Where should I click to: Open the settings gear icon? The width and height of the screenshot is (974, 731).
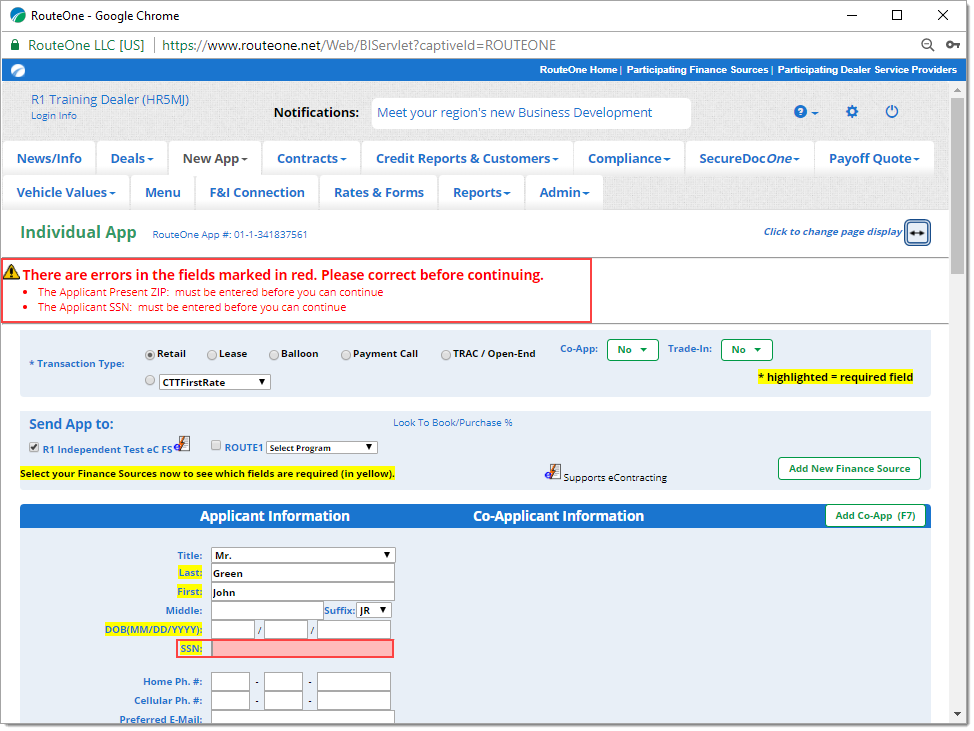click(x=852, y=112)
